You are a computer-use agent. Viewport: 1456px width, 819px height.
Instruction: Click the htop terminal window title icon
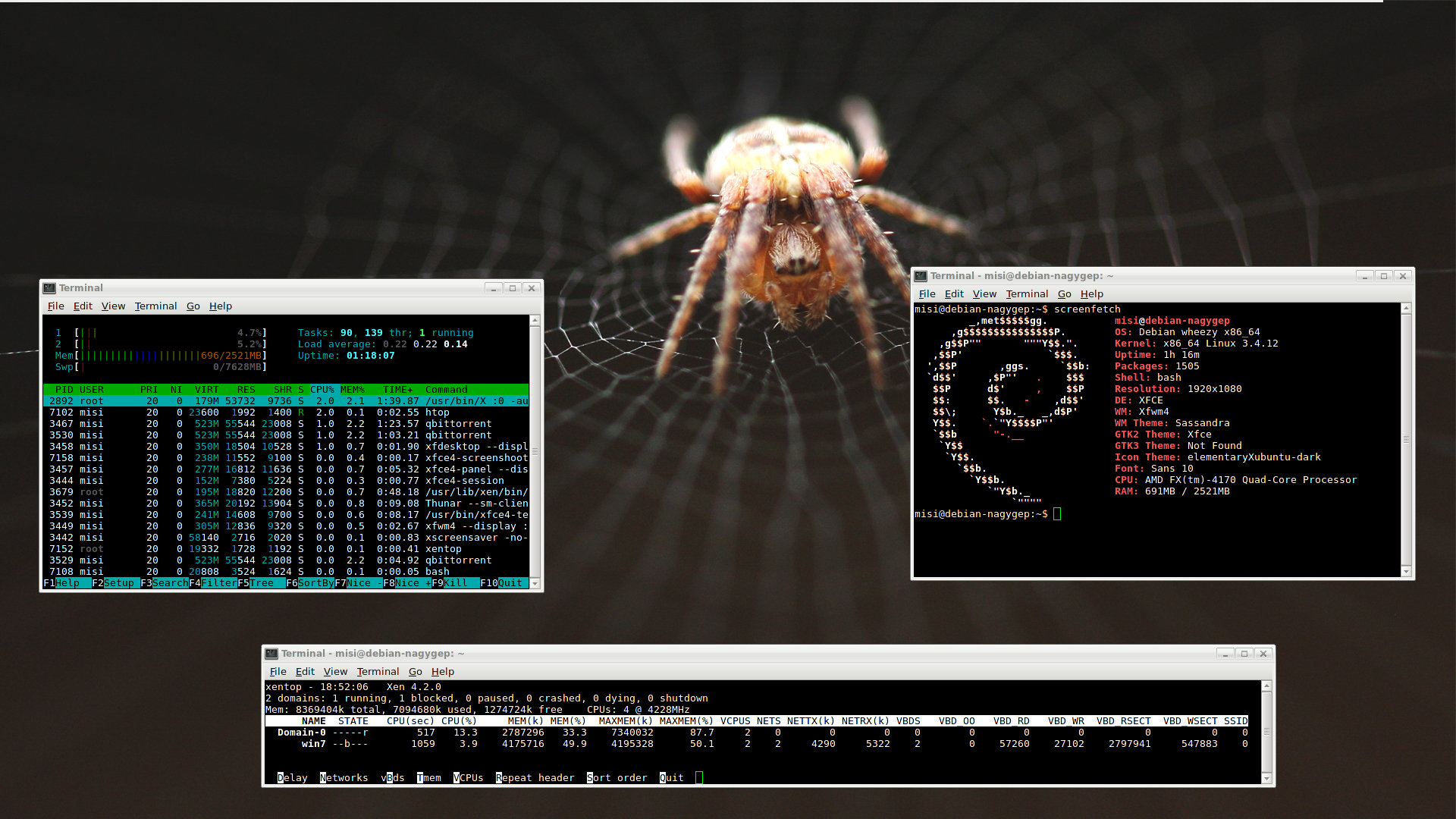pos(49,288)
